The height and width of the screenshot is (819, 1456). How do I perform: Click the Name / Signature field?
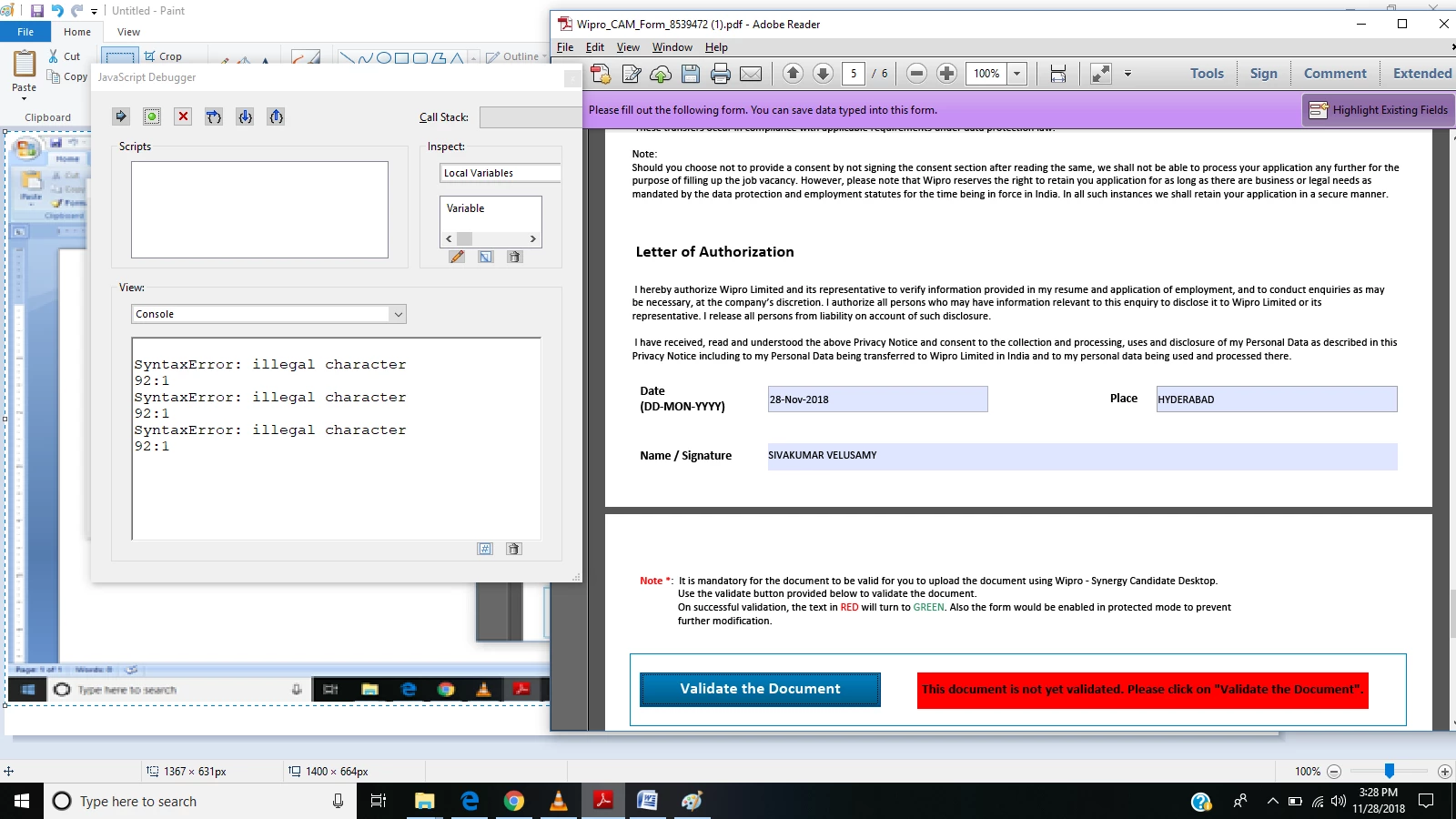1082,456
